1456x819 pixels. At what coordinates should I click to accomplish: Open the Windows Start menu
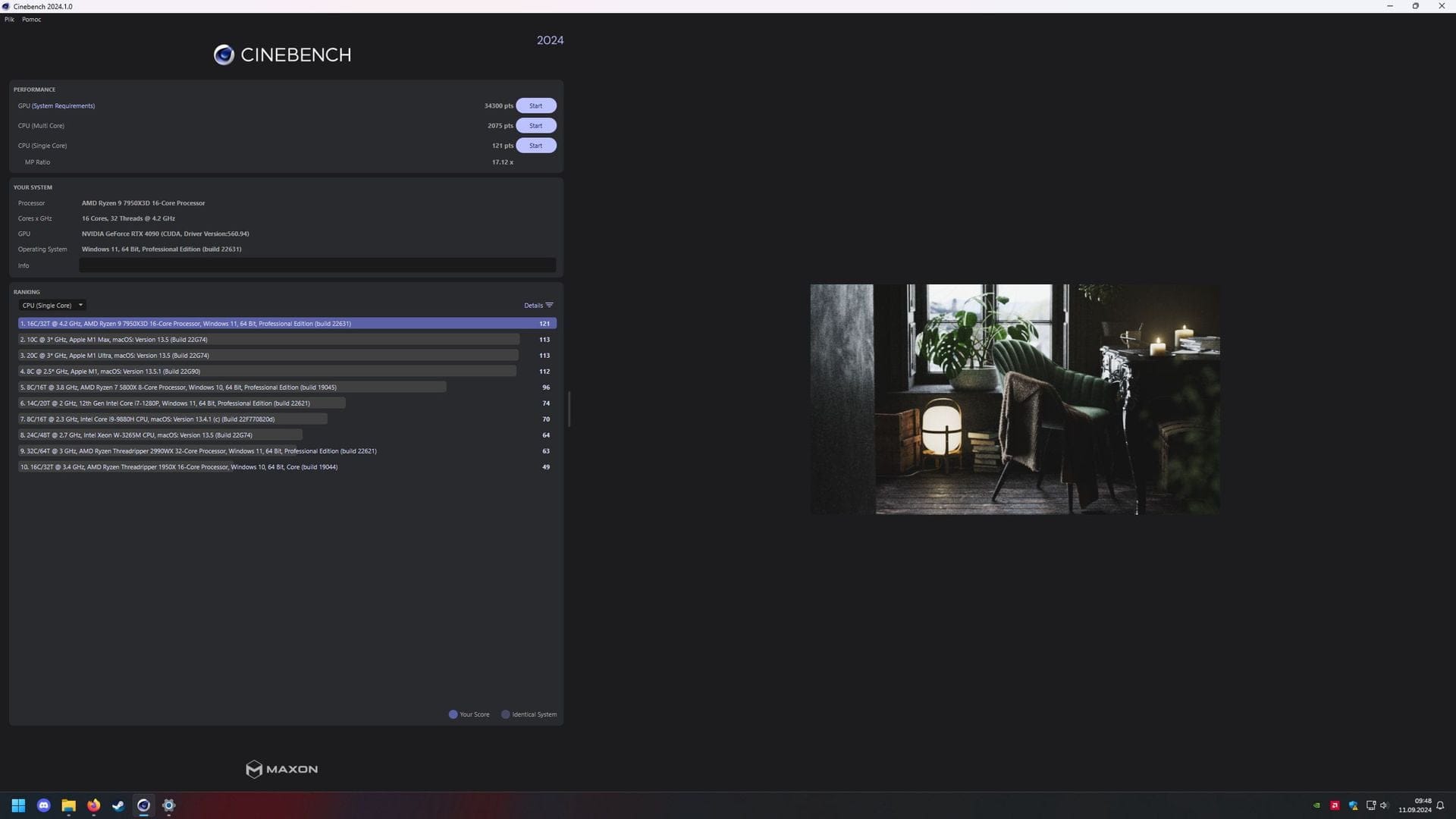(18, 805)
